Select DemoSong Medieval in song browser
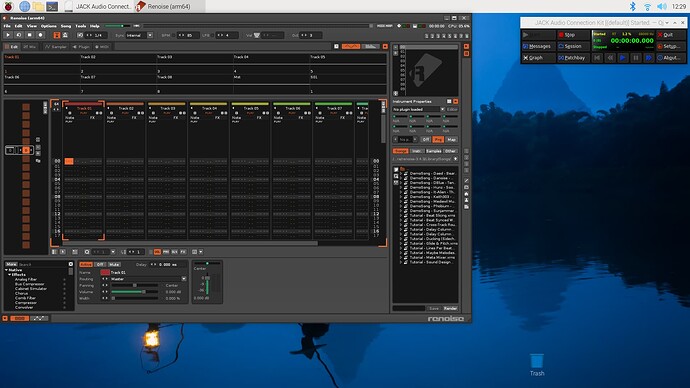690x388 pixels. point(432,201)
